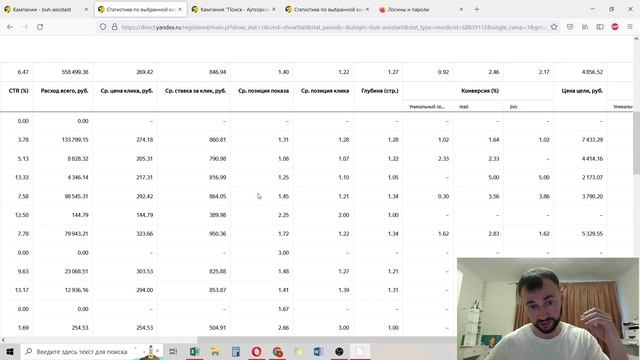
Task: Open the browser hamburger menu
Action: [630, 27]
